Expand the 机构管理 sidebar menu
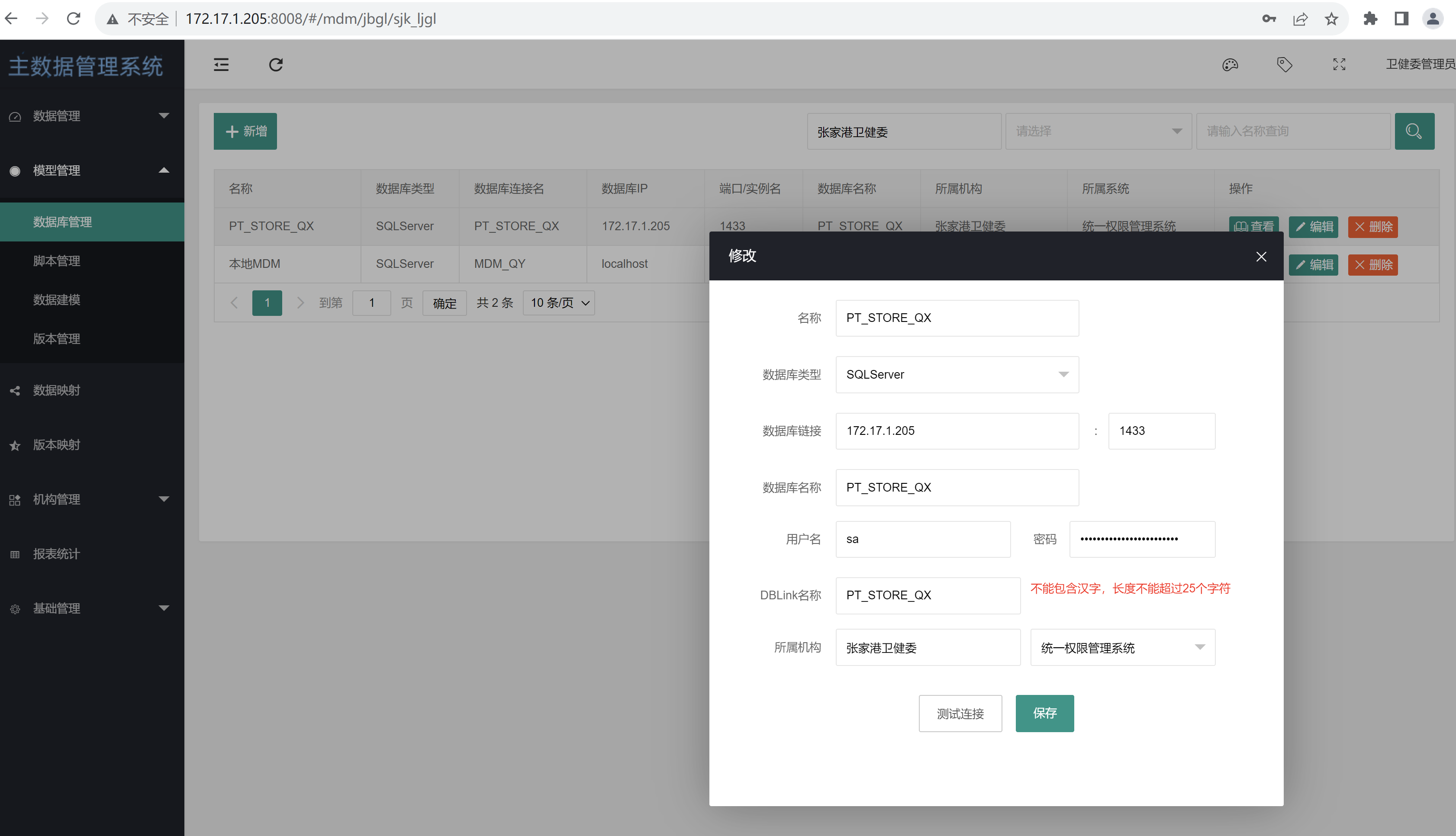Screen dimensions: 1456x836 [x=92, y=499]
